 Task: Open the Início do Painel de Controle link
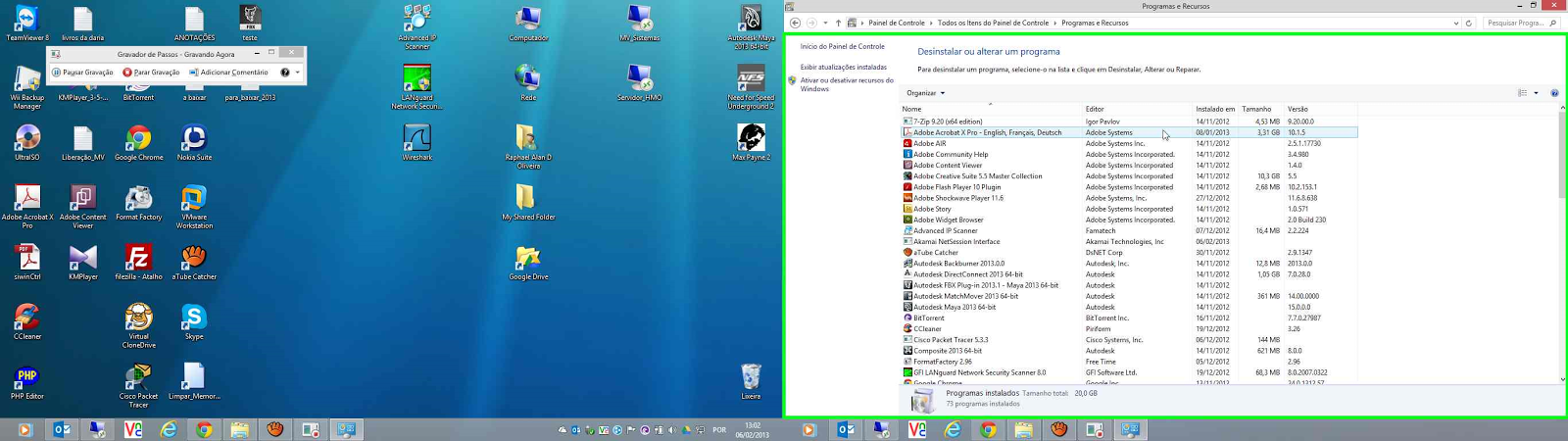pos(842,46)
